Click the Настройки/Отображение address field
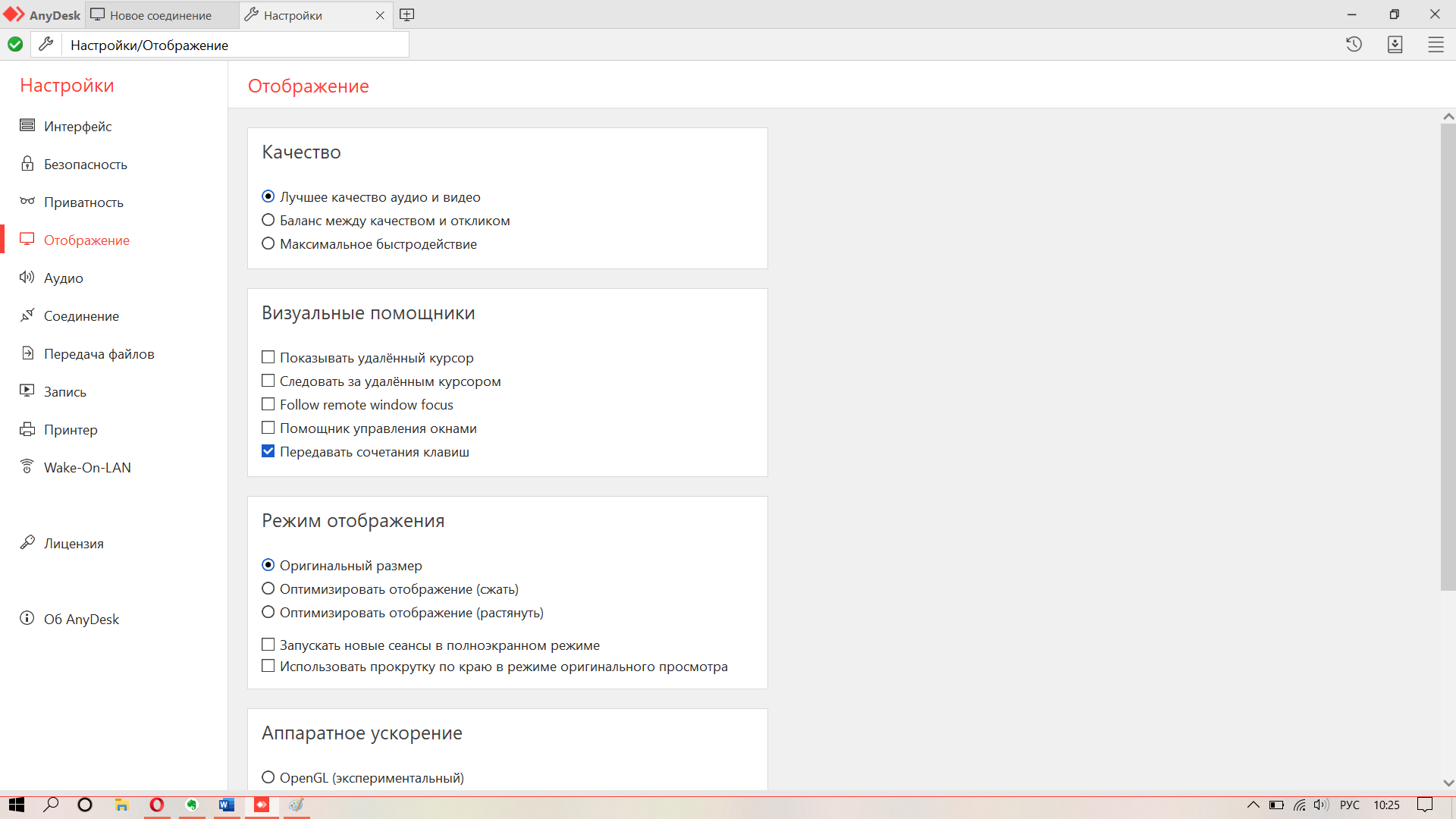This screenshot has height=819, width=1456. pyautogui.click(x=235, y=45)
